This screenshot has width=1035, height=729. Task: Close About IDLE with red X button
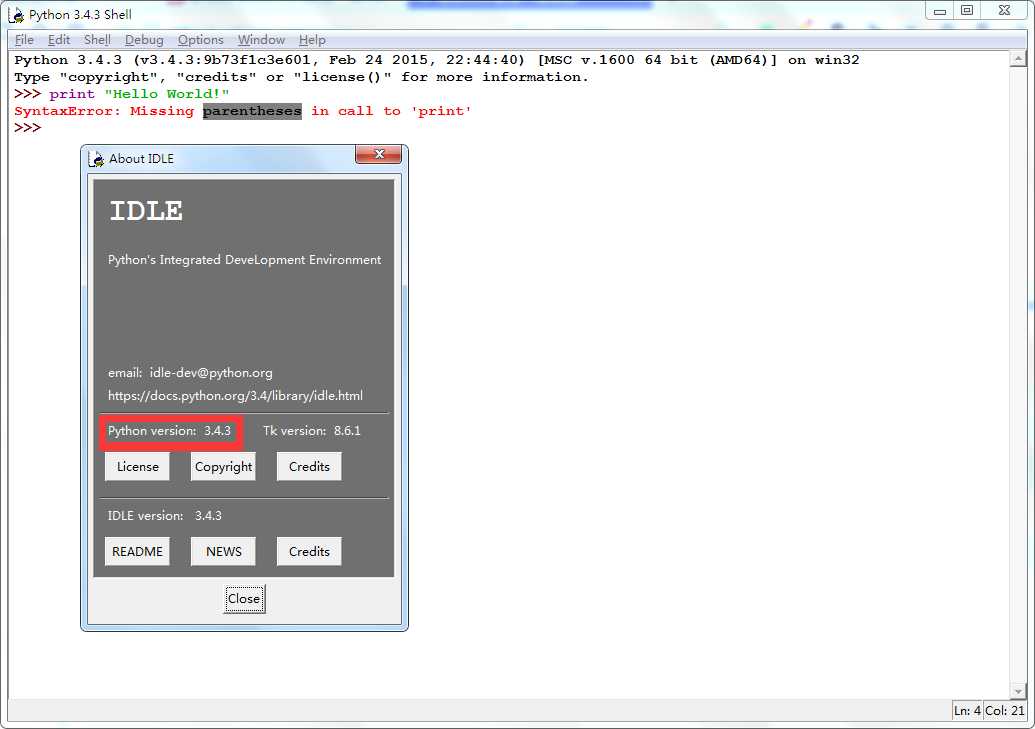[x=378, y=155]
